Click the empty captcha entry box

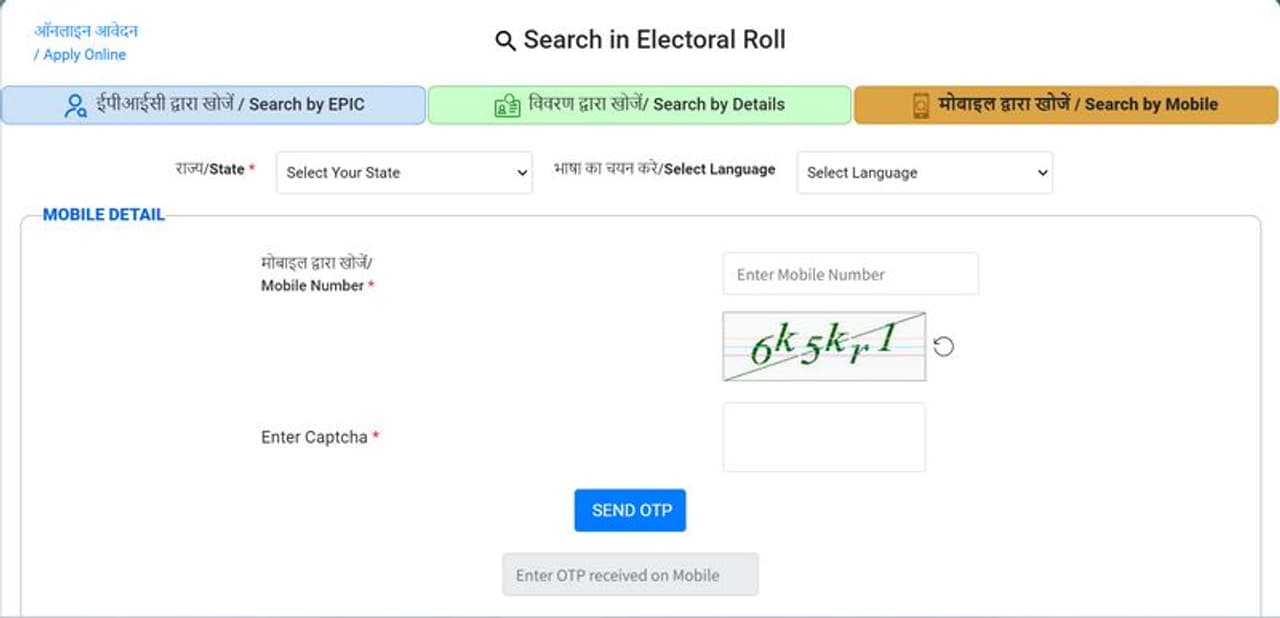(824, 437)
